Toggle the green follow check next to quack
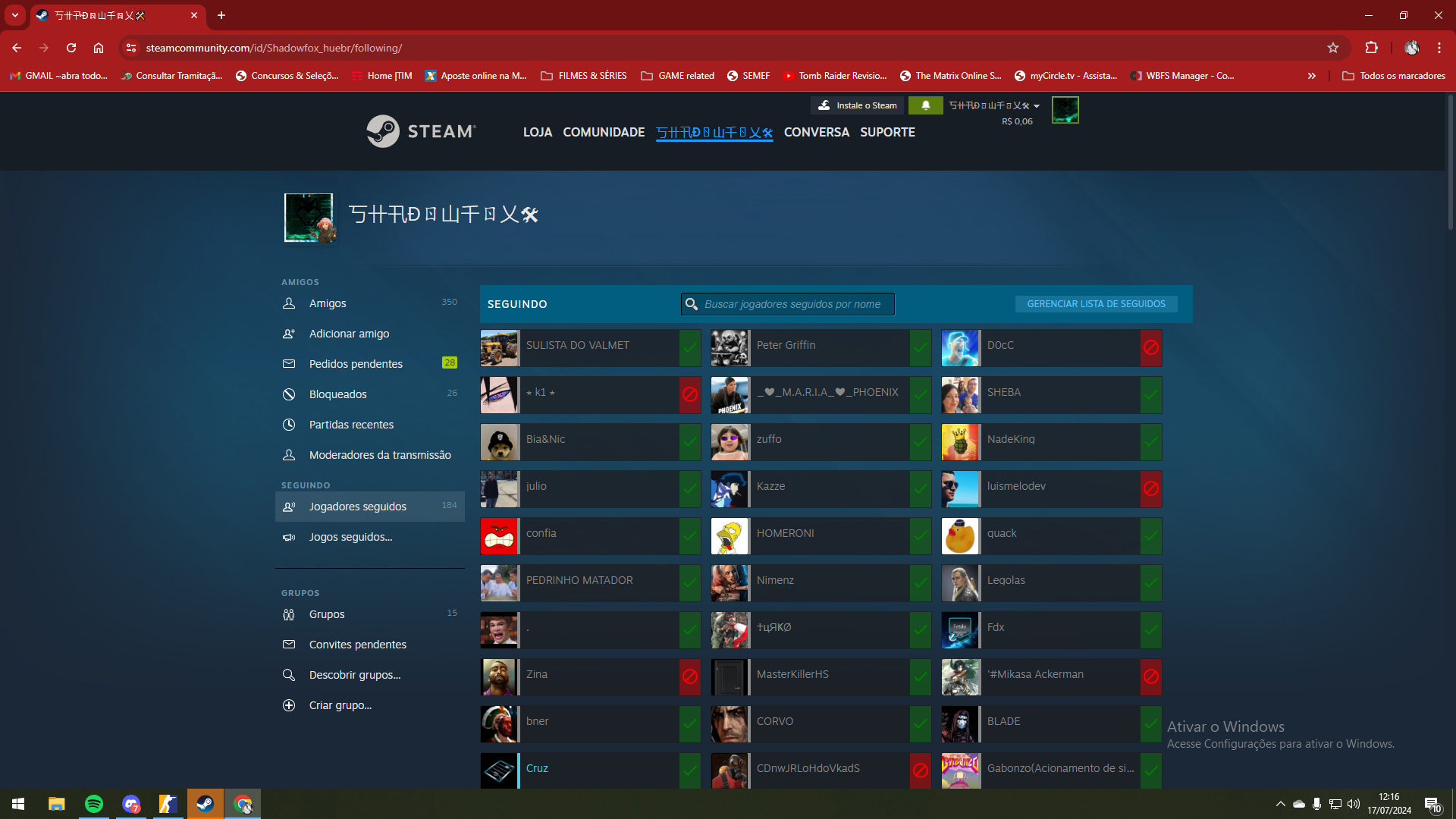Viewport: 1456px width, 819px height. click(x=1151, y=536)
